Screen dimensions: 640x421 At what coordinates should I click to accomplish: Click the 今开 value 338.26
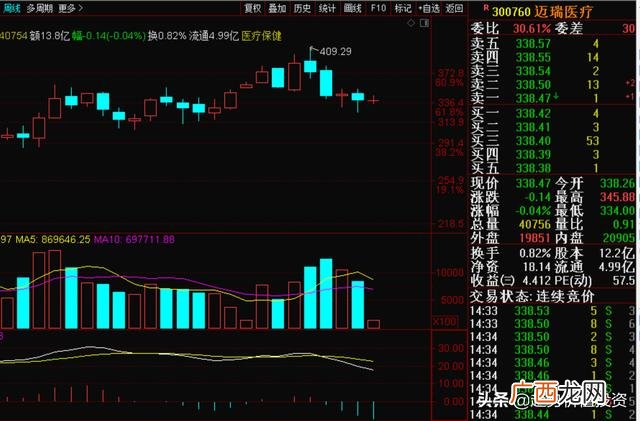[618, 183]
